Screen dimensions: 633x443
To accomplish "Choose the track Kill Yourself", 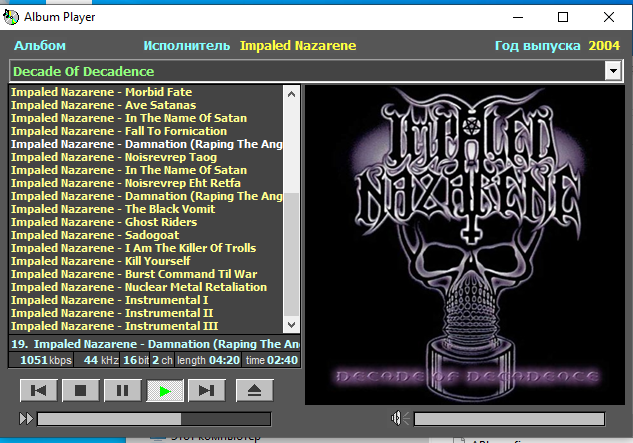I will pos(98,261).
